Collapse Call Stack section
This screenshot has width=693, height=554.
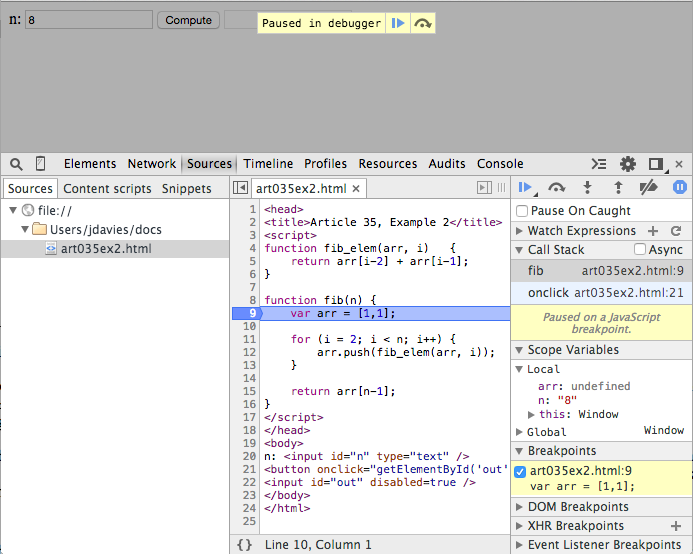(519, 250)
